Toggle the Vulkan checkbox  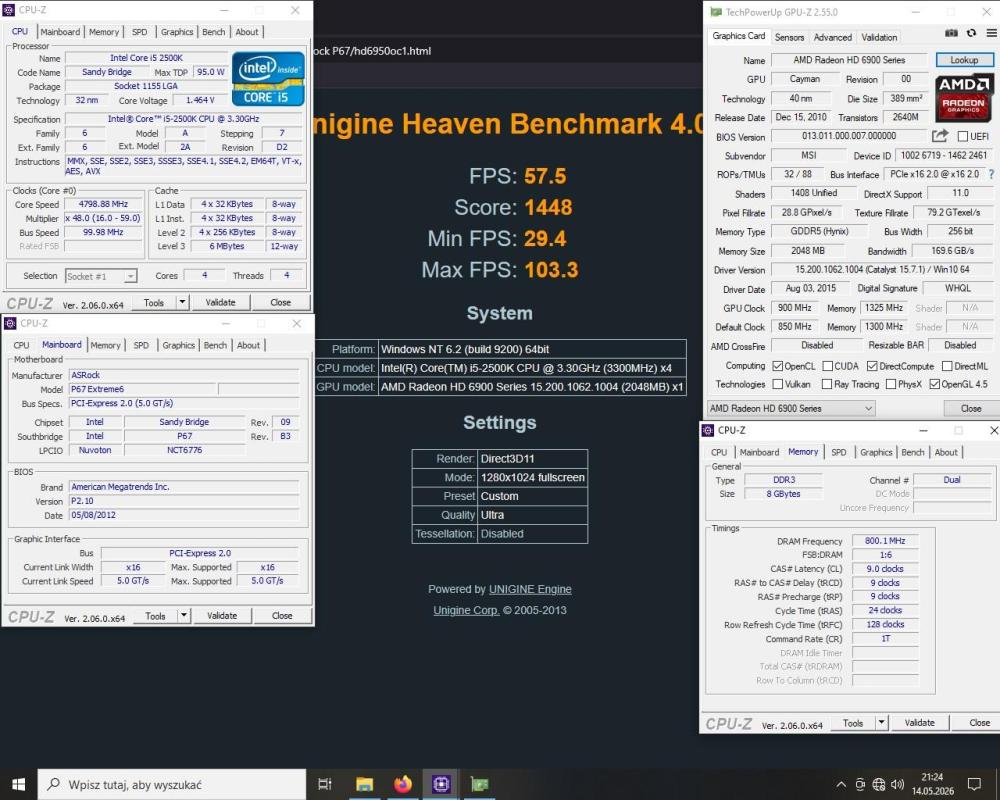pos(777,384)
